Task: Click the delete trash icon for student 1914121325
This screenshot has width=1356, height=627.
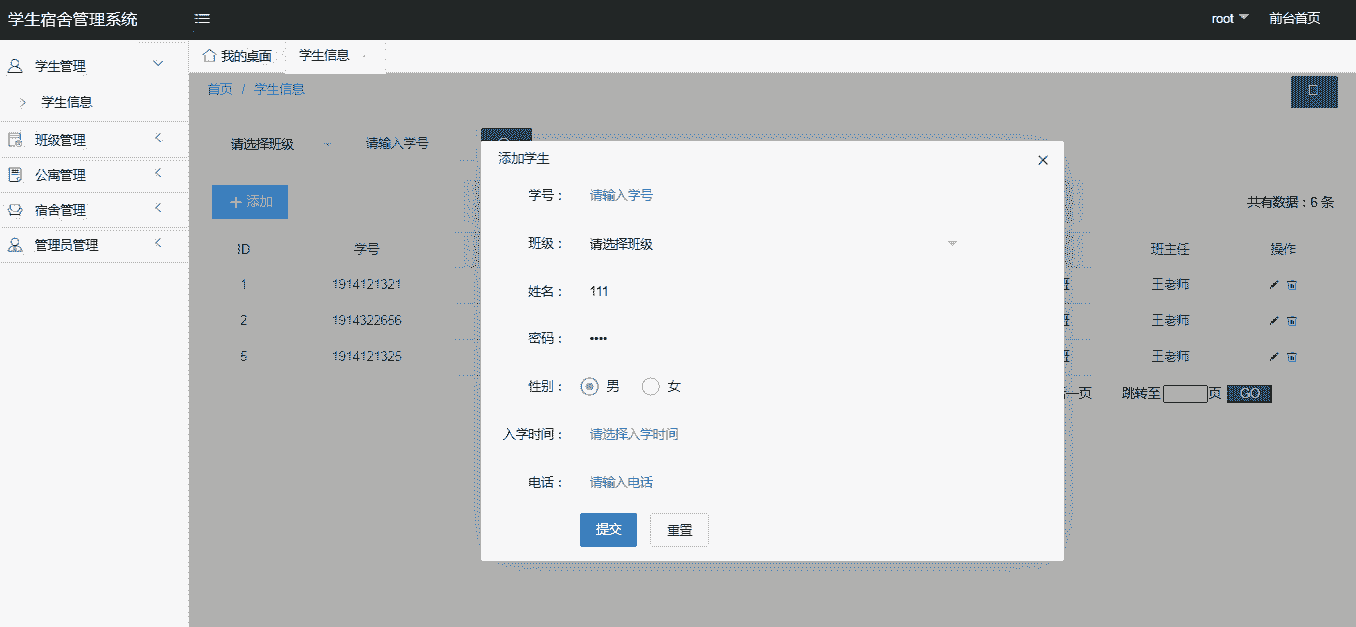Action: click(1292, 357)
